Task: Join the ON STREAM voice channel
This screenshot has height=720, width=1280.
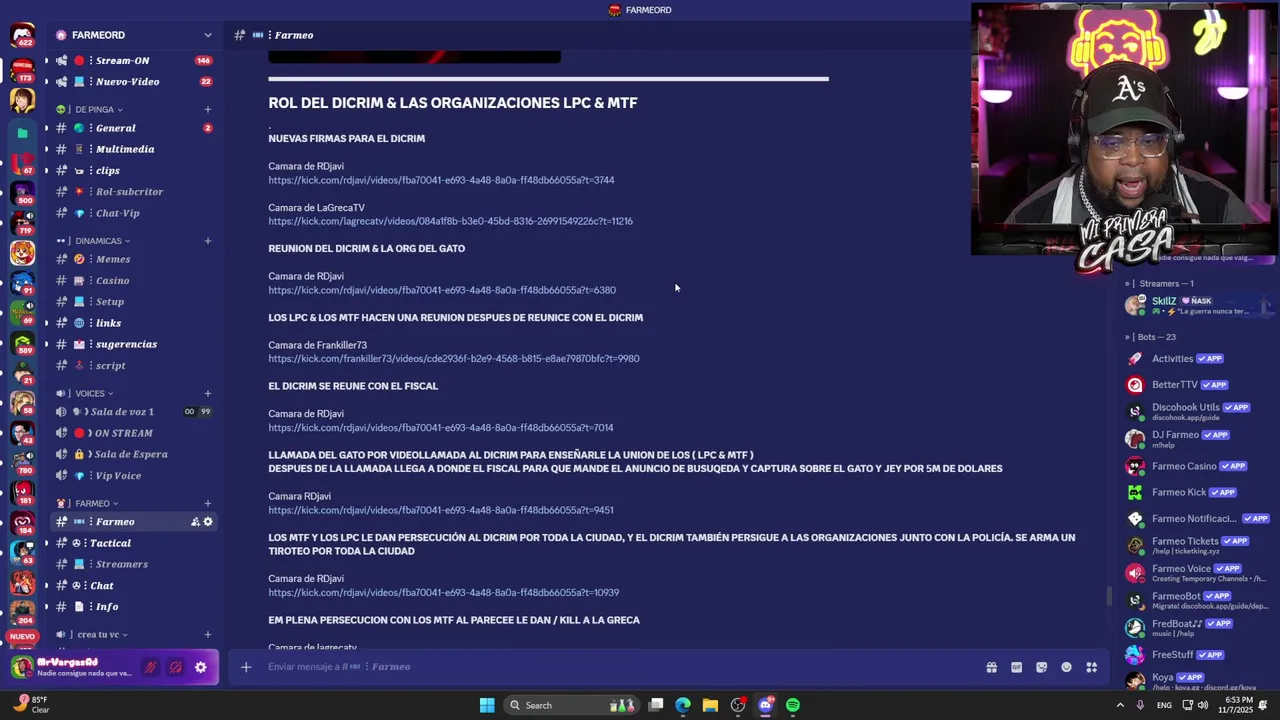Action: 133,433
